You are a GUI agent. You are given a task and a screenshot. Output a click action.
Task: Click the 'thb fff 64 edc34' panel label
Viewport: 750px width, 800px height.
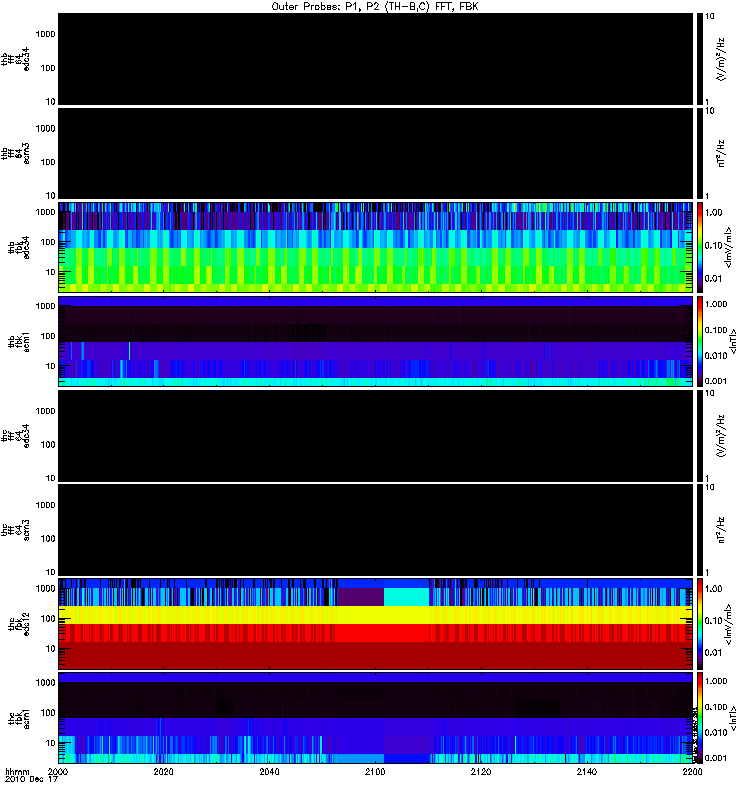coord(15,59)
